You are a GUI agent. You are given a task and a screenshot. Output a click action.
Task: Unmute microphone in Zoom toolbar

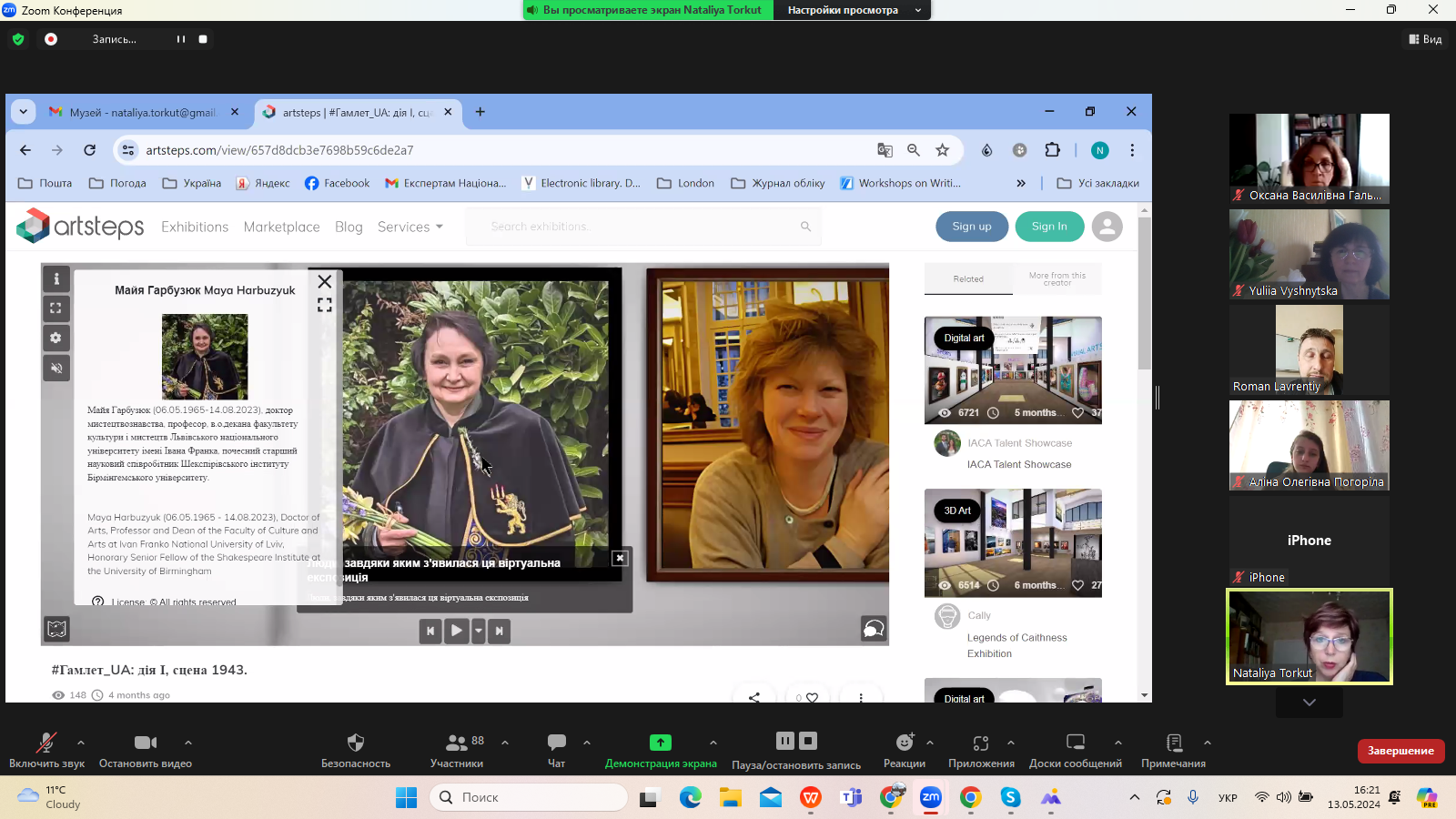pos(46,750)
